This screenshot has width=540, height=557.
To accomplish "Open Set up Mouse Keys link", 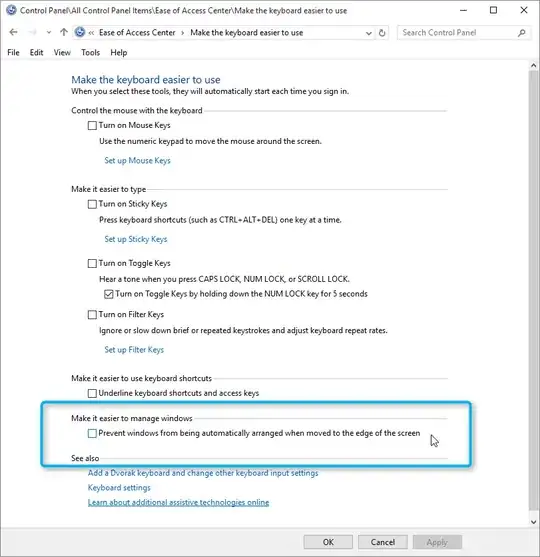I will point(137,161).
